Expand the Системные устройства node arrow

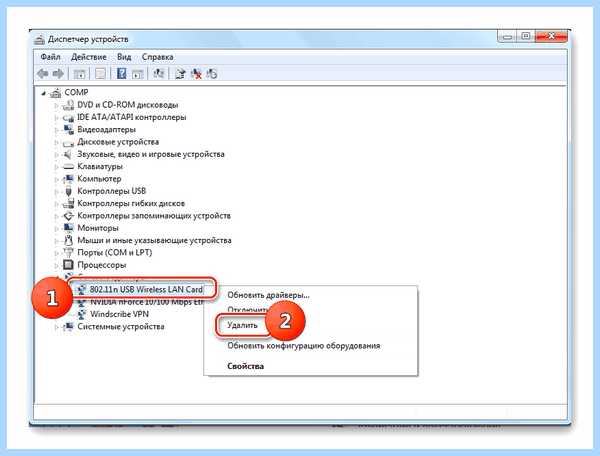point(56,327)
